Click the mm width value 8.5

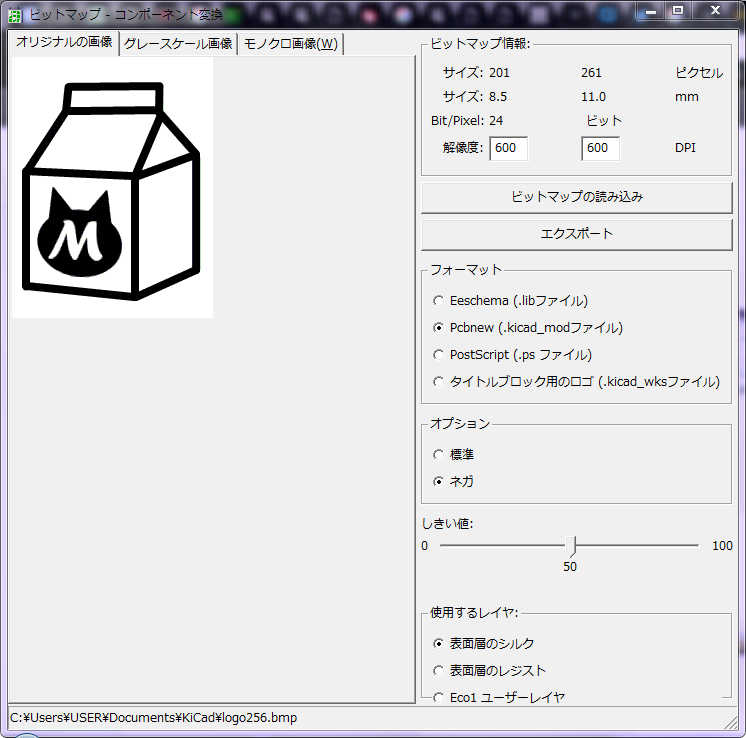click(498, 97)
